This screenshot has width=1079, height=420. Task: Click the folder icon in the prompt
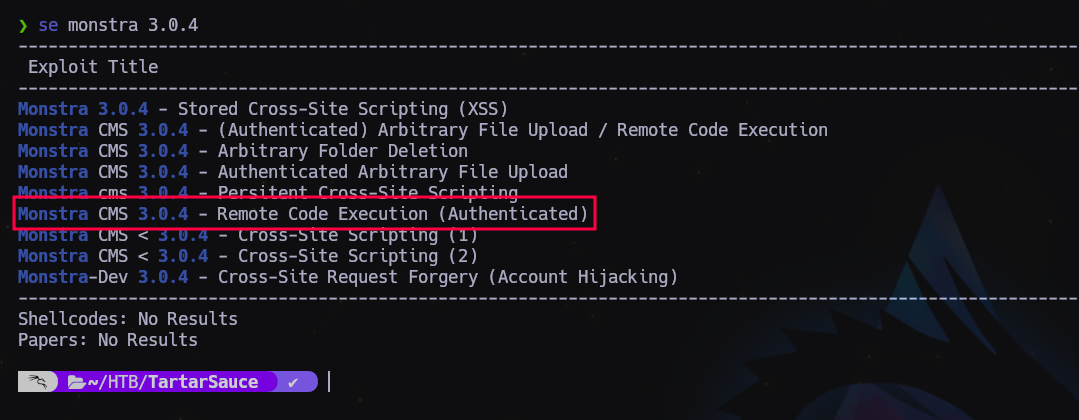[x=76, y=382]
